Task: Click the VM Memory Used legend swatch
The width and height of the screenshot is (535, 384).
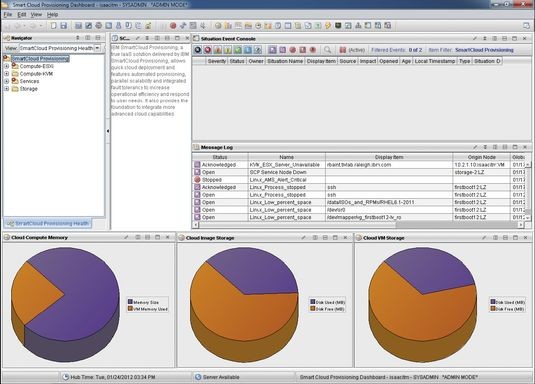Action: [130, 309]
